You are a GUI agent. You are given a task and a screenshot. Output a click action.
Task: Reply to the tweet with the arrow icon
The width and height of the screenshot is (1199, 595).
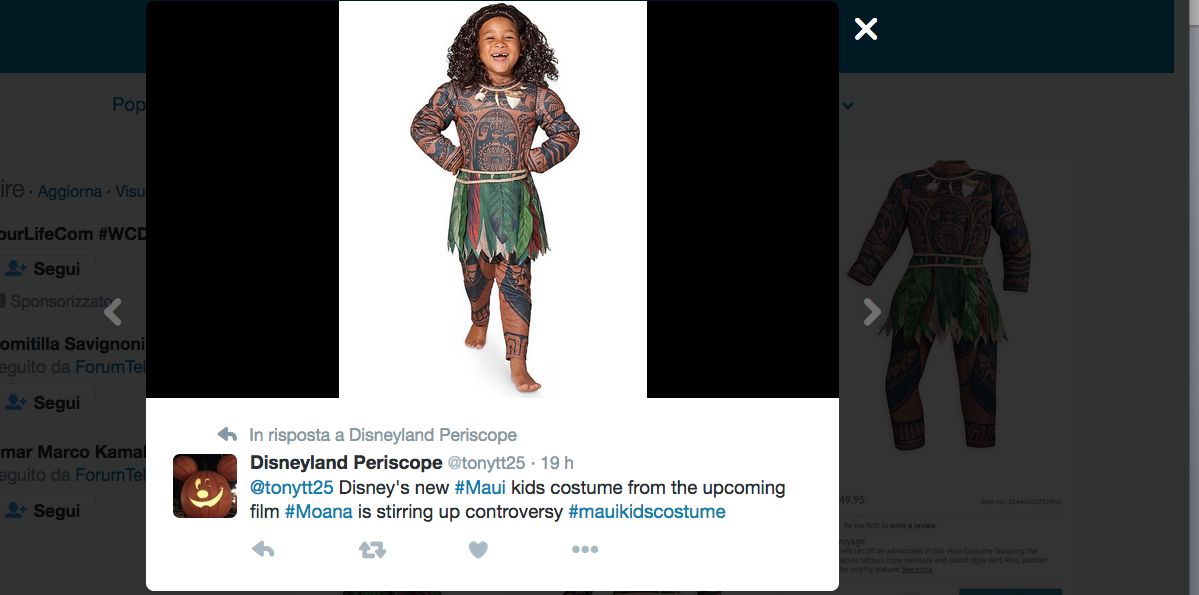click(263, 549)
